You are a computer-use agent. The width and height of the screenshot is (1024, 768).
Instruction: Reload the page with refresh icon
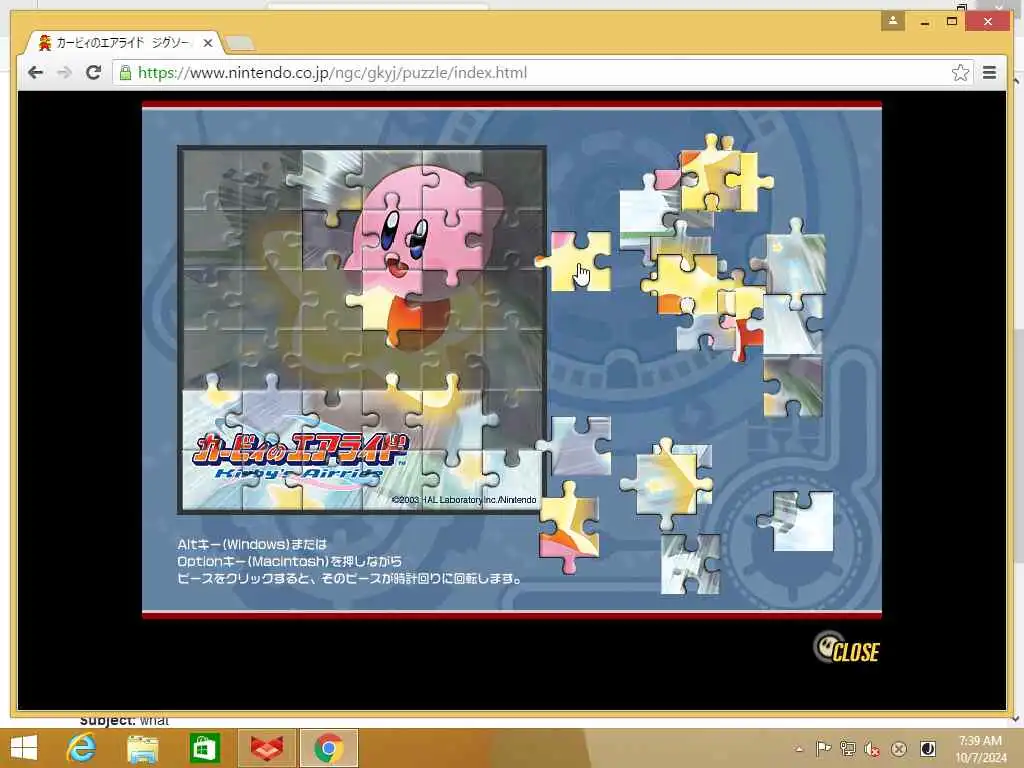93,72
